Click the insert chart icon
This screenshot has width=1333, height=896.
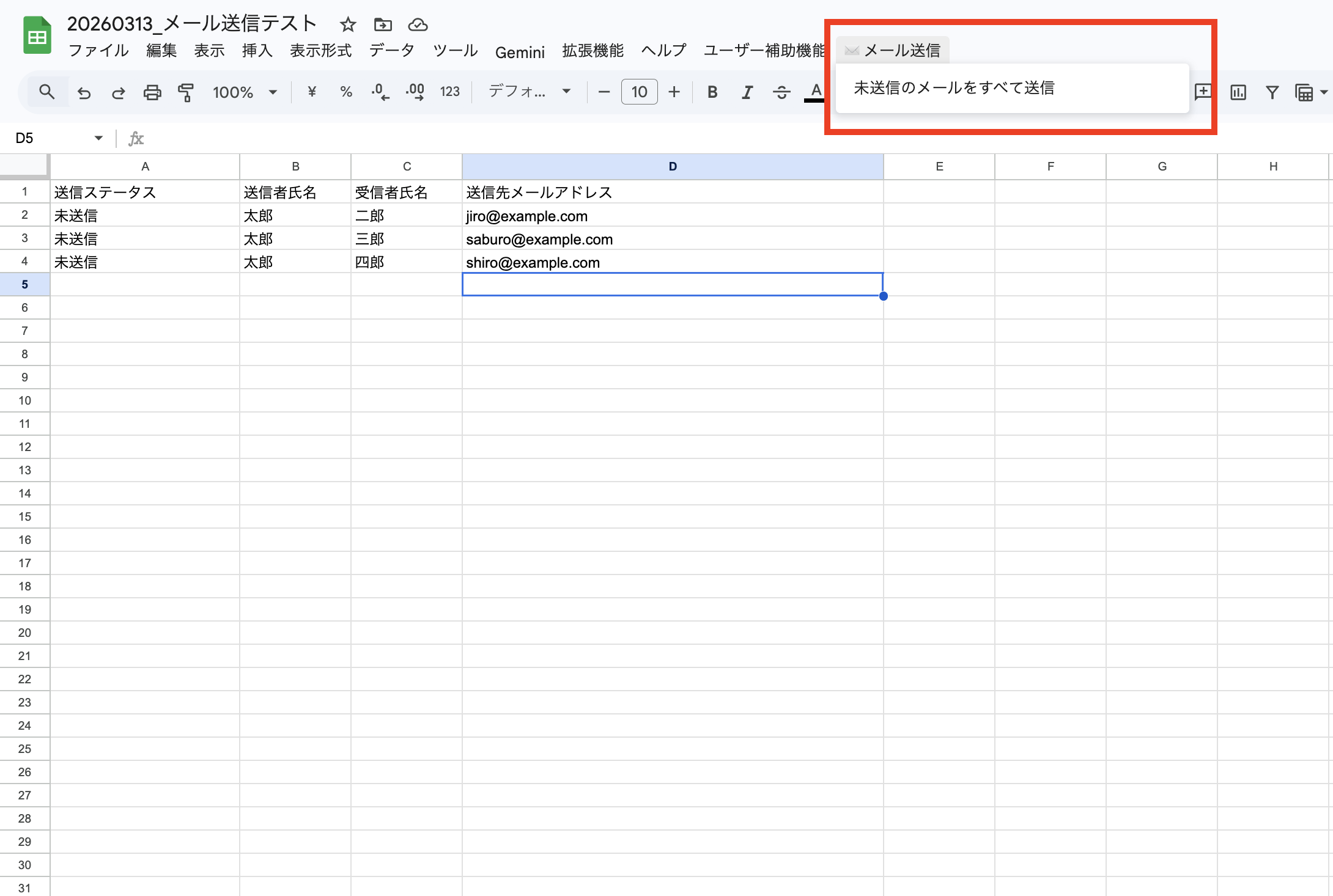(x=1238, y=92)
